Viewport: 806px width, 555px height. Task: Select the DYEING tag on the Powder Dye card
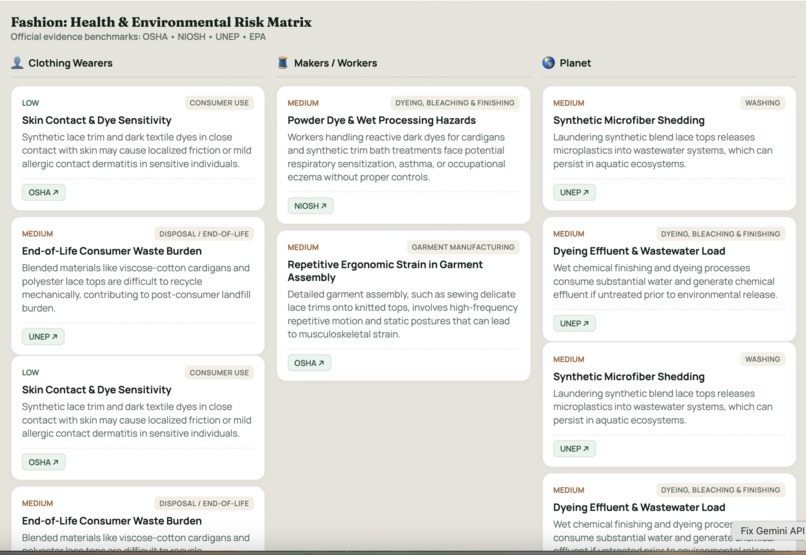454,103
